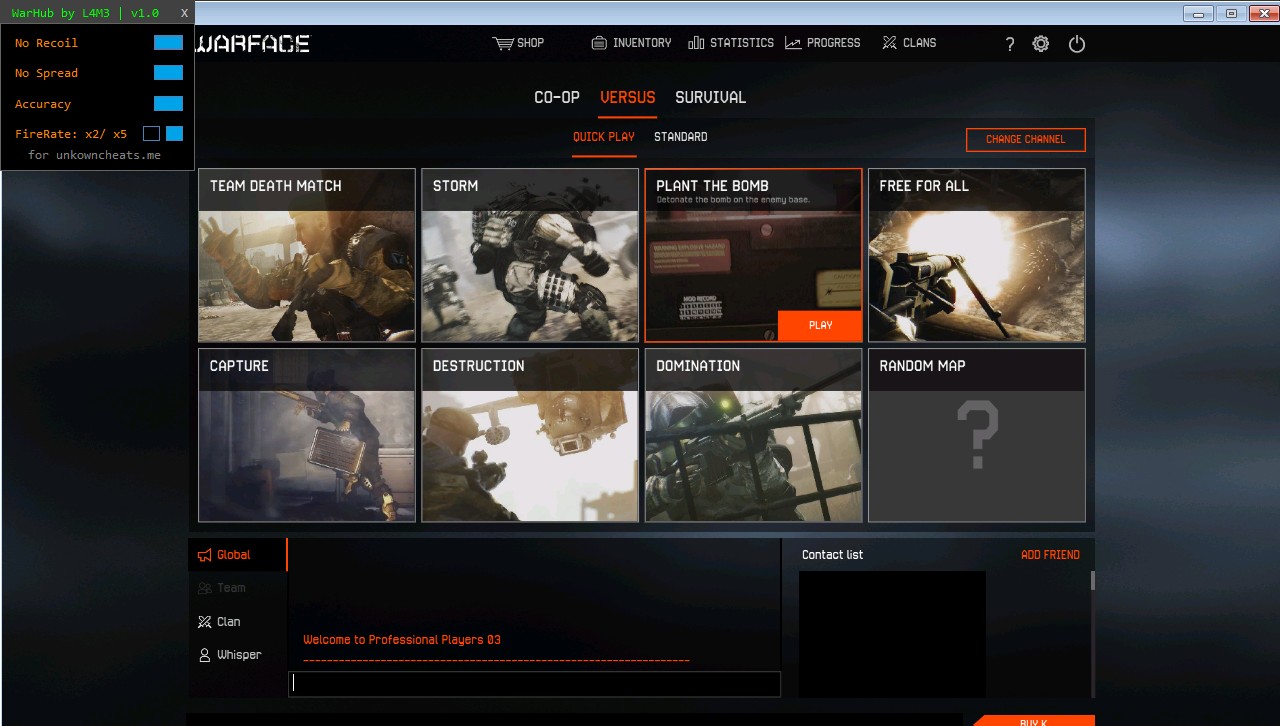The width and height of the screenshot is (1280, 726).
Task: Toggle the No Spread switch
Action: tap(168, 73)
